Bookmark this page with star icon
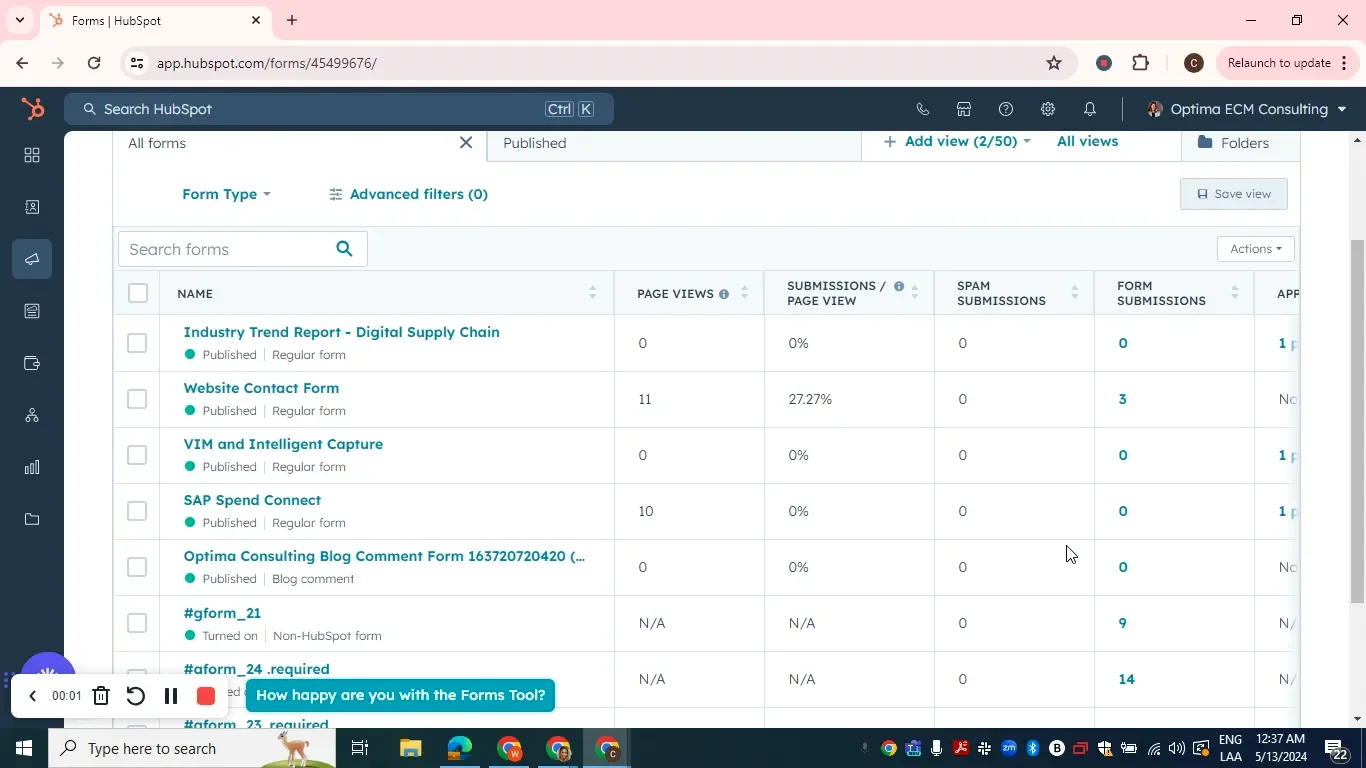The image size is (1366, 768). [x=1054, y=63]
